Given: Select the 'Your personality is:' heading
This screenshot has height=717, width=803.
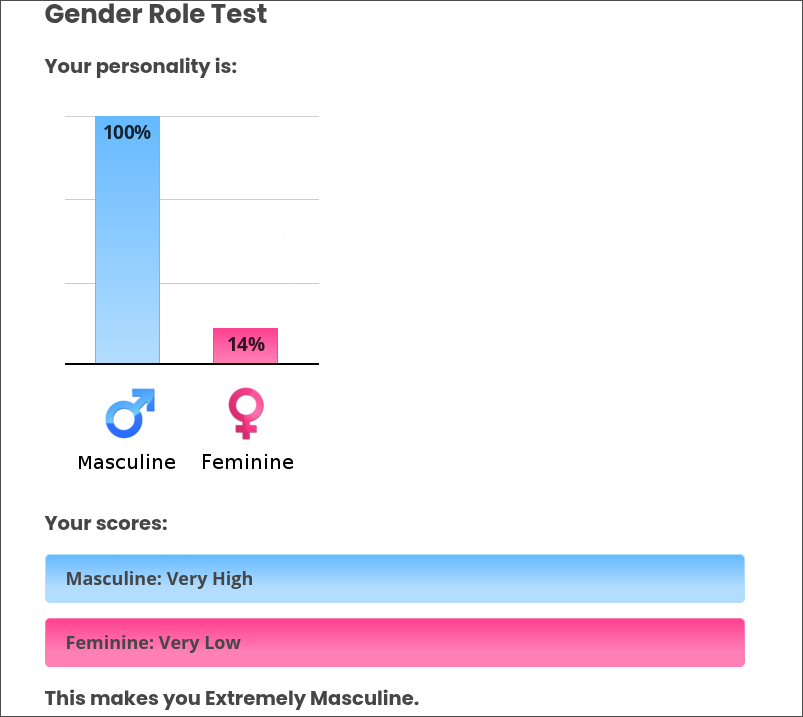Looking at the screenshot, I should tap(141, 68).
